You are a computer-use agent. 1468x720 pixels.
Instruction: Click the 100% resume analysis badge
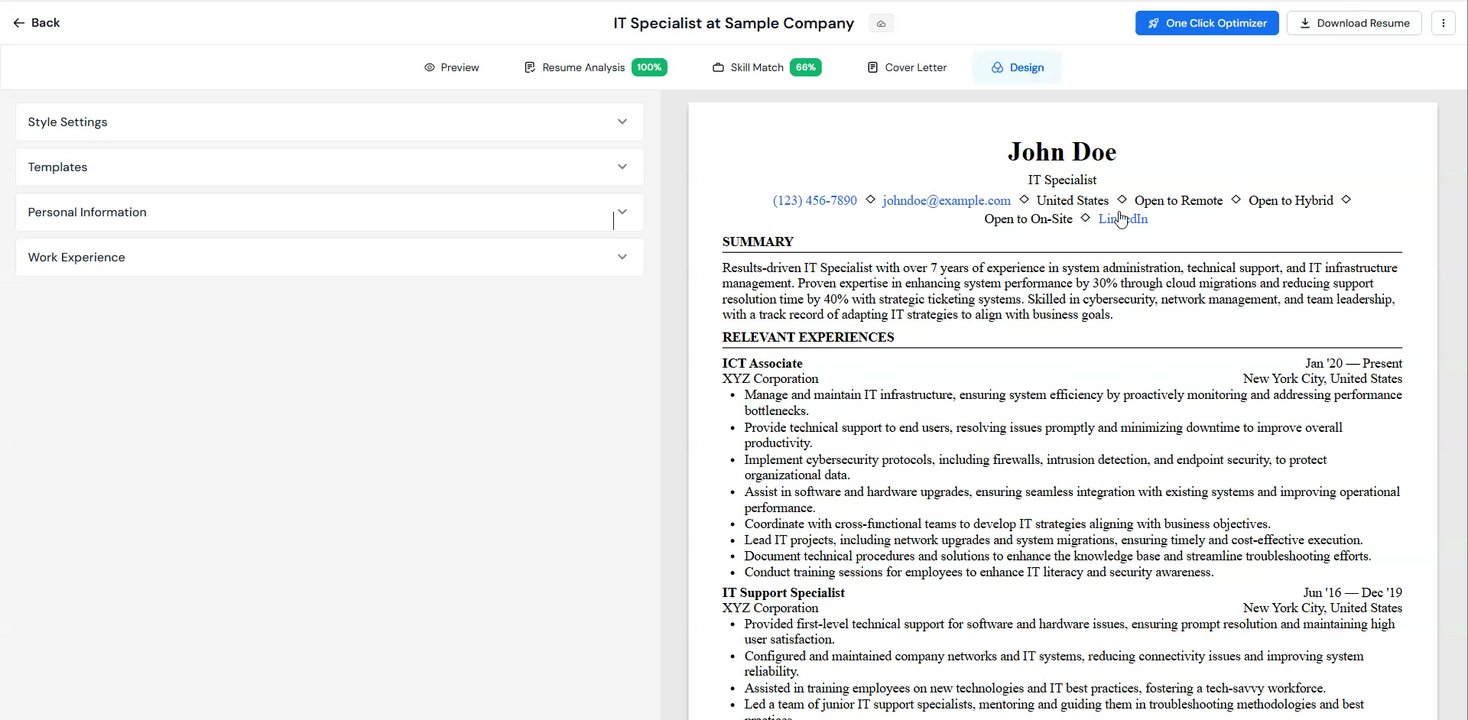(649, 67)
